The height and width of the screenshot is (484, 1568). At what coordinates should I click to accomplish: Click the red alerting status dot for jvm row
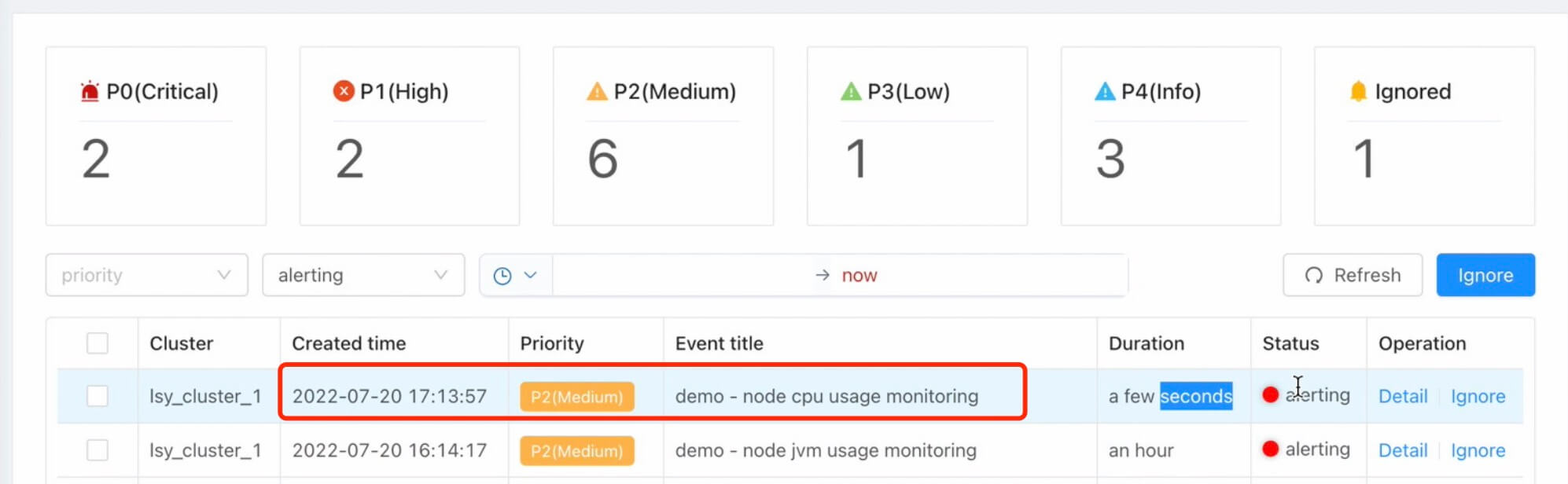pos(1270,449)
